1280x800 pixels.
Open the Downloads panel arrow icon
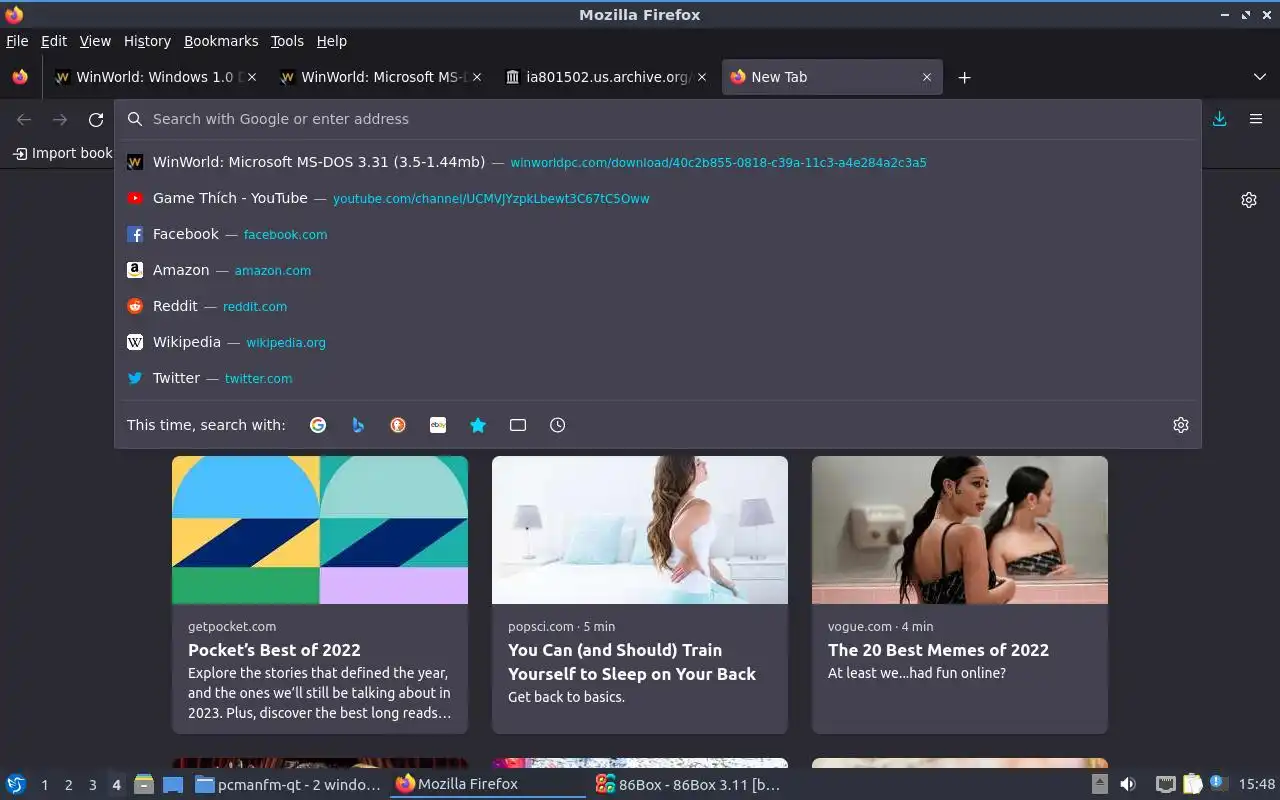coord(1220,119)
